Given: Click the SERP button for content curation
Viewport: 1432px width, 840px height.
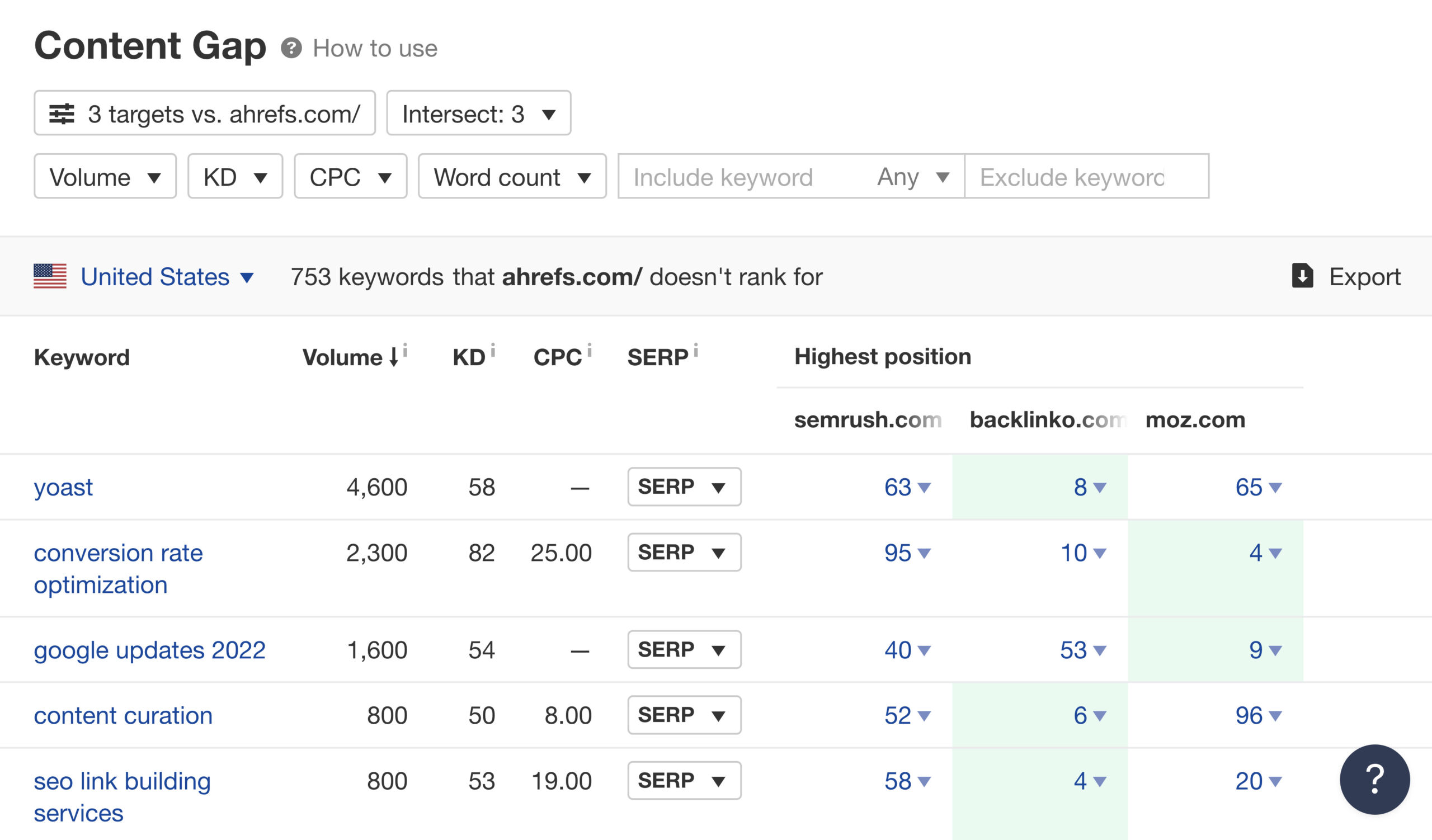Looking at the screenshot, I should (684, 714).
